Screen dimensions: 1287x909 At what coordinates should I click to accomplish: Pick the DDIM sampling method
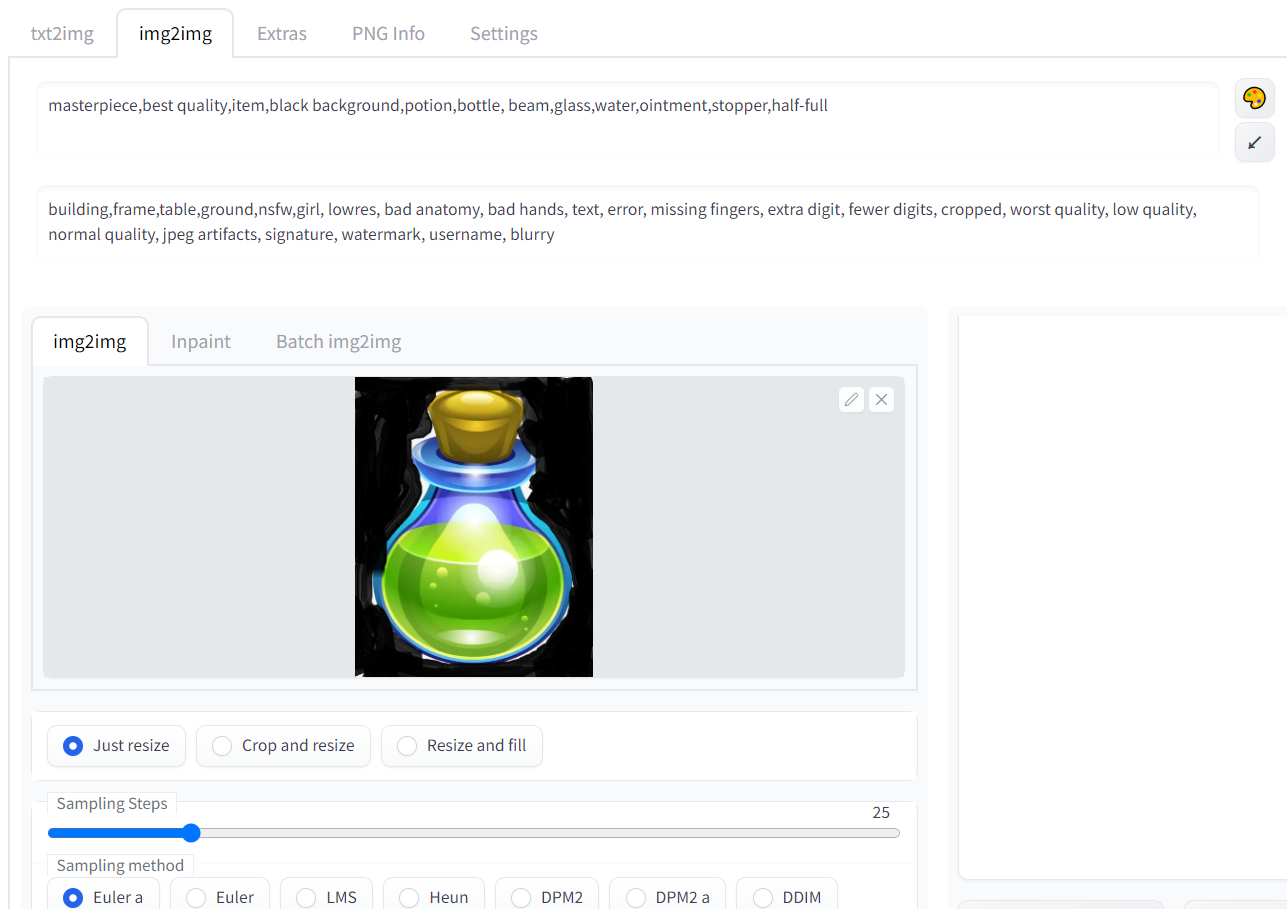coord(786,897)
